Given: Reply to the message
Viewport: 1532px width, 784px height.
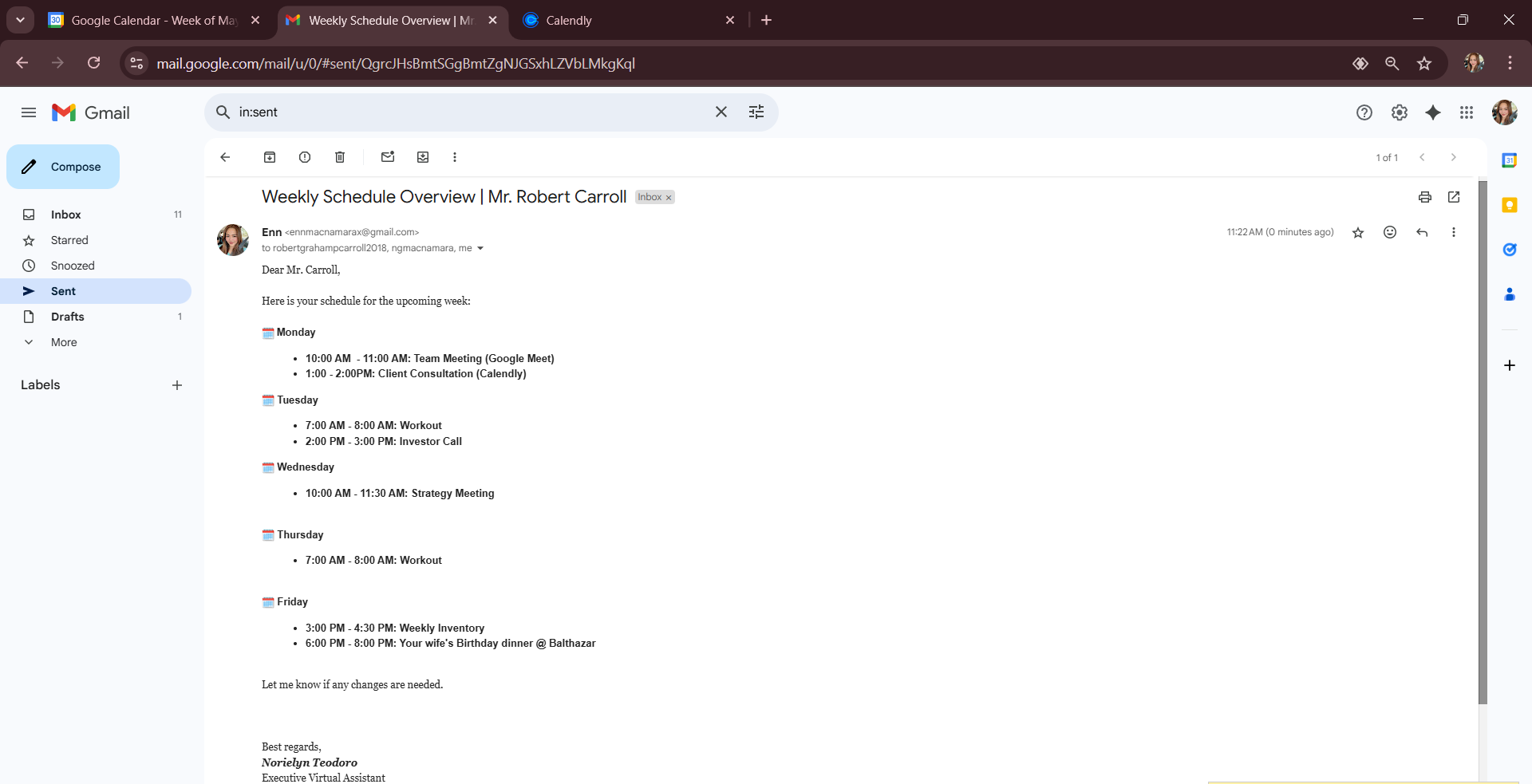Looking at the screenshot, I should 1422,232.
